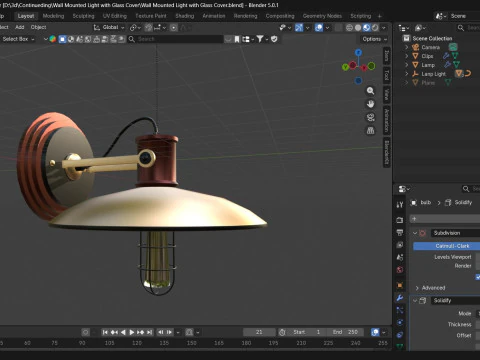The image size is (480, 360).
Task: Switch to the Shading workspace tab
Action: pyautogui.click(x=185, y=16)
